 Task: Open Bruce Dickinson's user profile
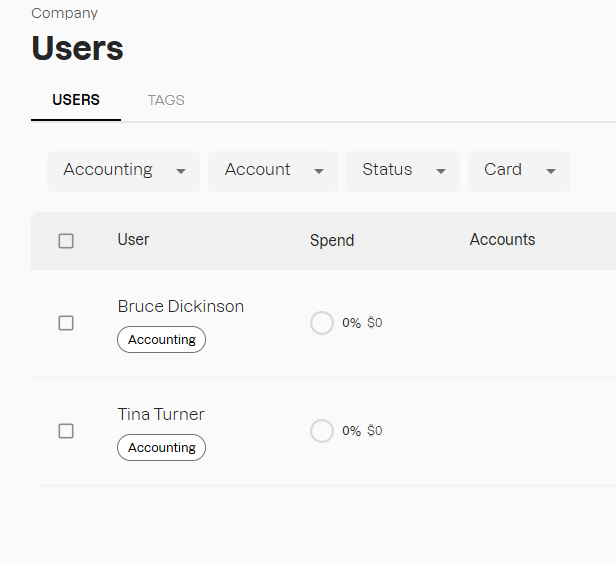tap(180, 307)
